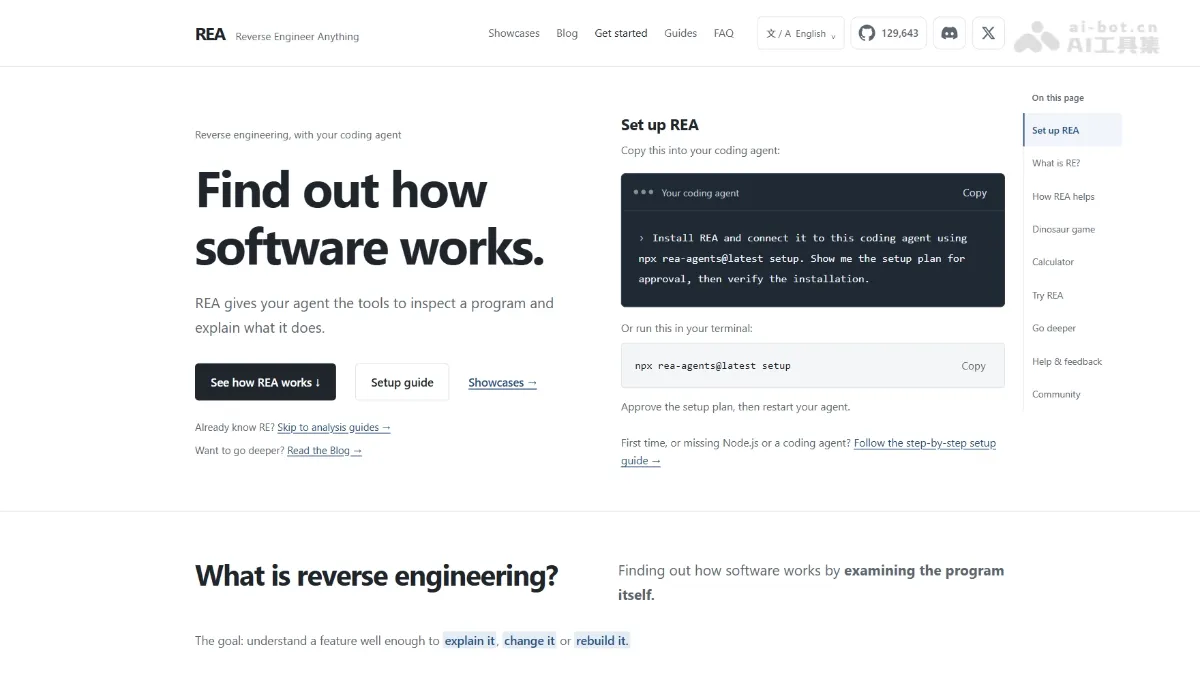The image size is (1200, 675).
Task: Click the Setup guide button
Action: tap(402, 382)
